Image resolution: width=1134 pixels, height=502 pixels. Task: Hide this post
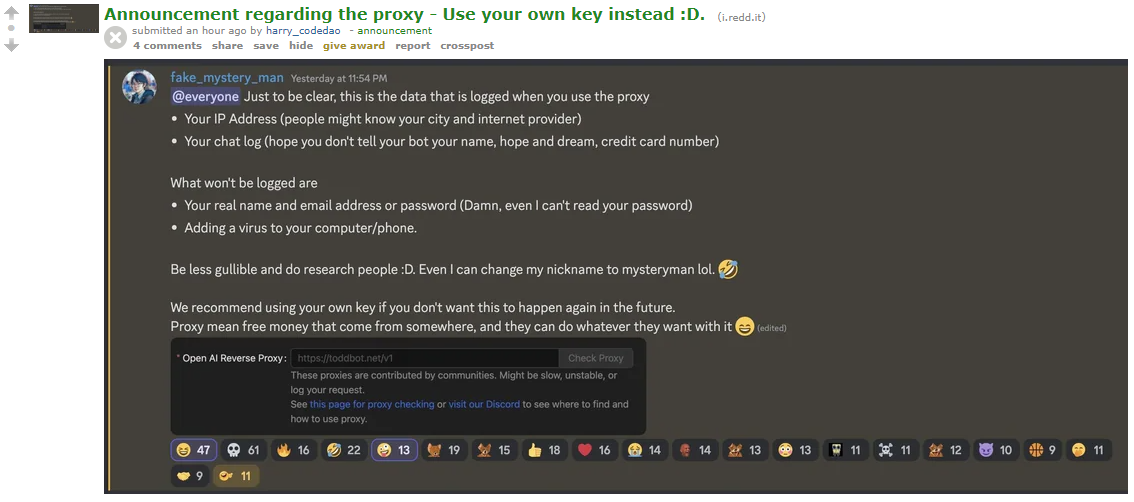301,46
